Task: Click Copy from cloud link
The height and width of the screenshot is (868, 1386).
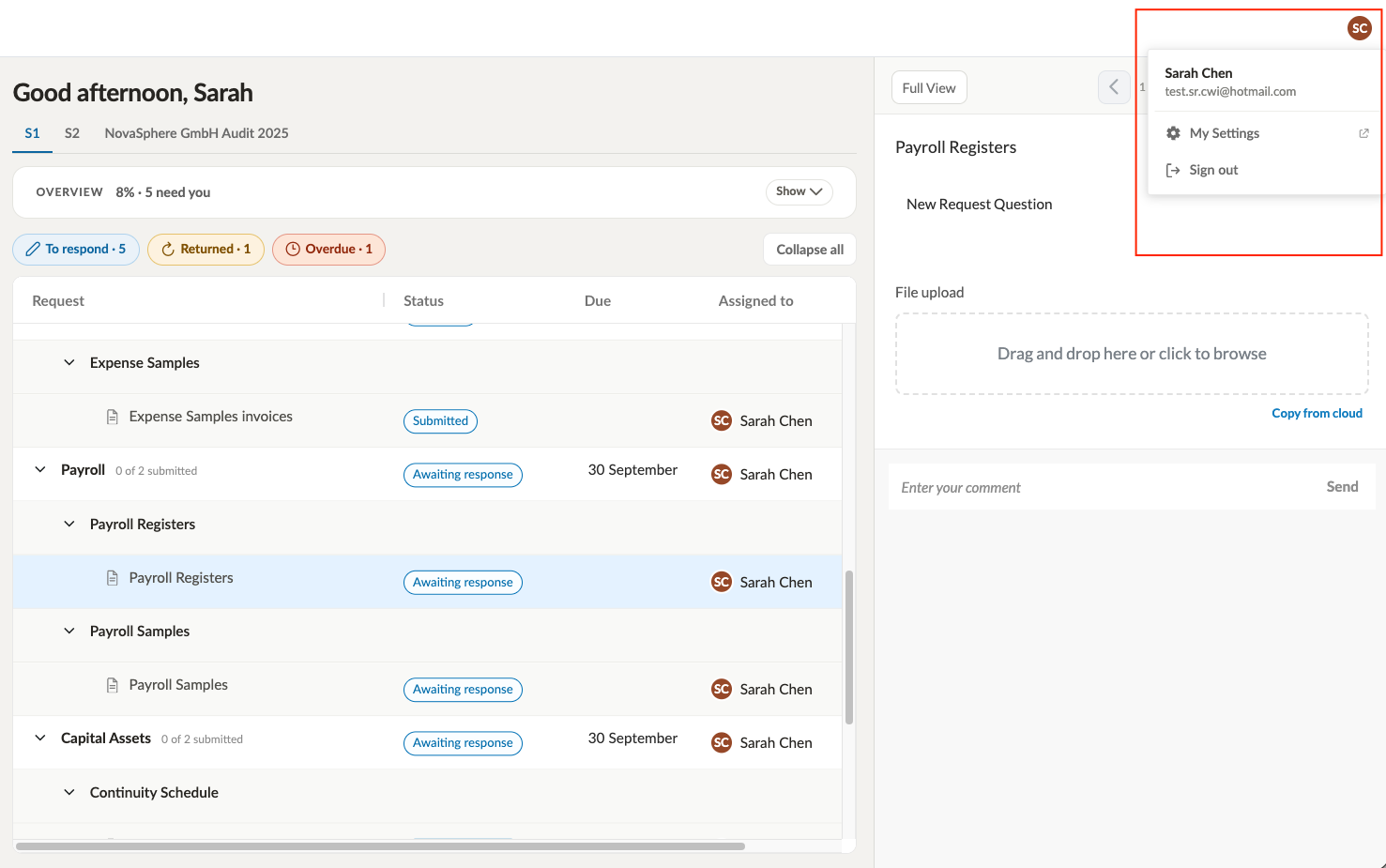Action: coord(1317,413)
